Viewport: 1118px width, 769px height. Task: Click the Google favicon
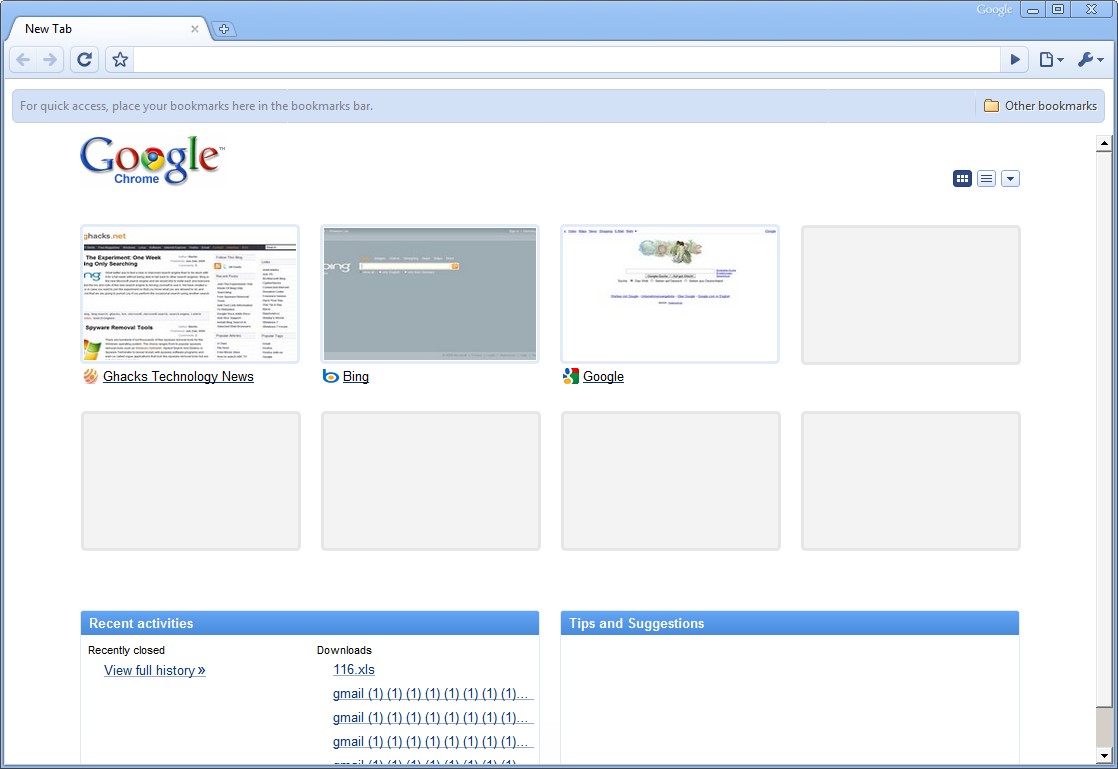point(570,376)
